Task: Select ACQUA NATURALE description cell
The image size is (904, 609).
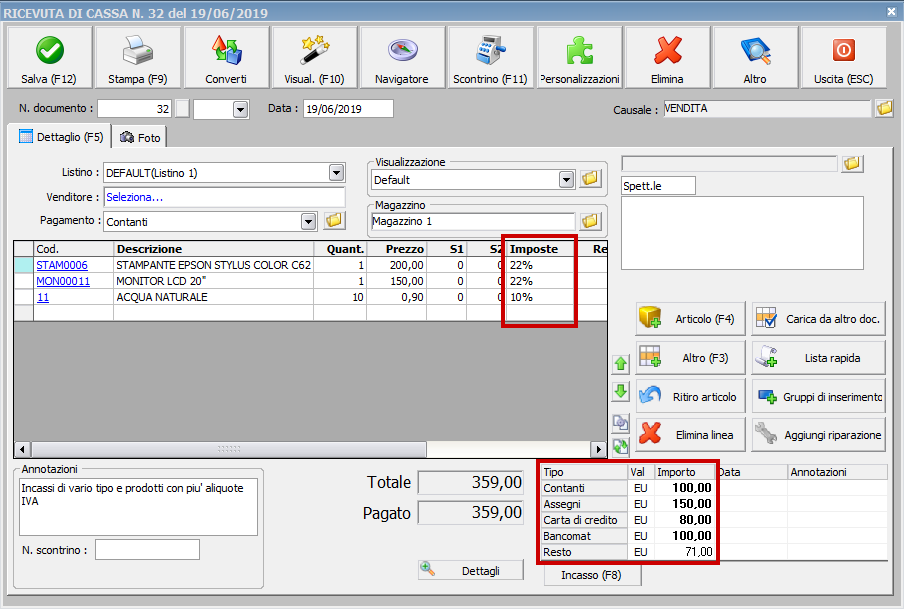Action: tap(213, 298)
